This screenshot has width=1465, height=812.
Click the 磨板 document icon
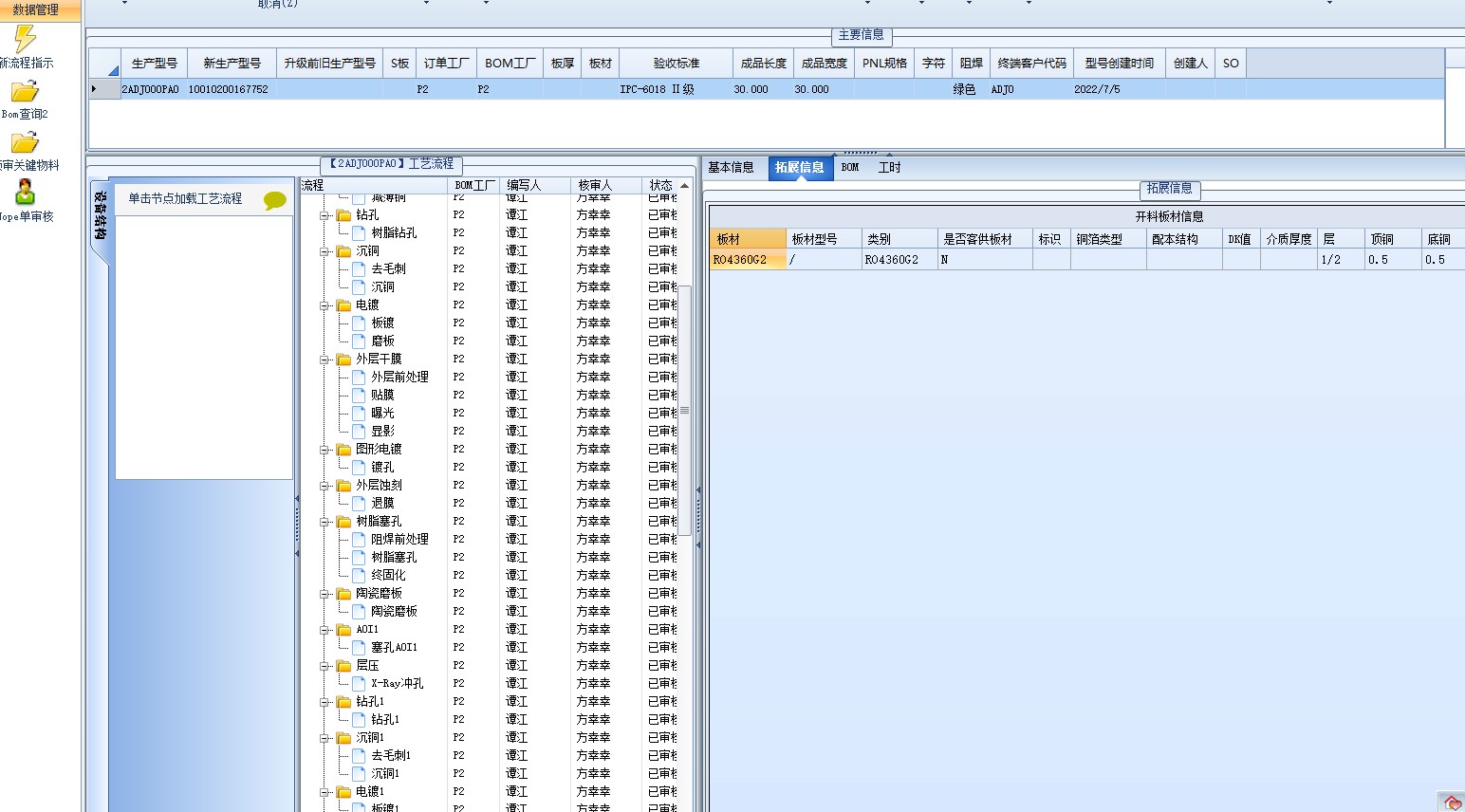360,341
